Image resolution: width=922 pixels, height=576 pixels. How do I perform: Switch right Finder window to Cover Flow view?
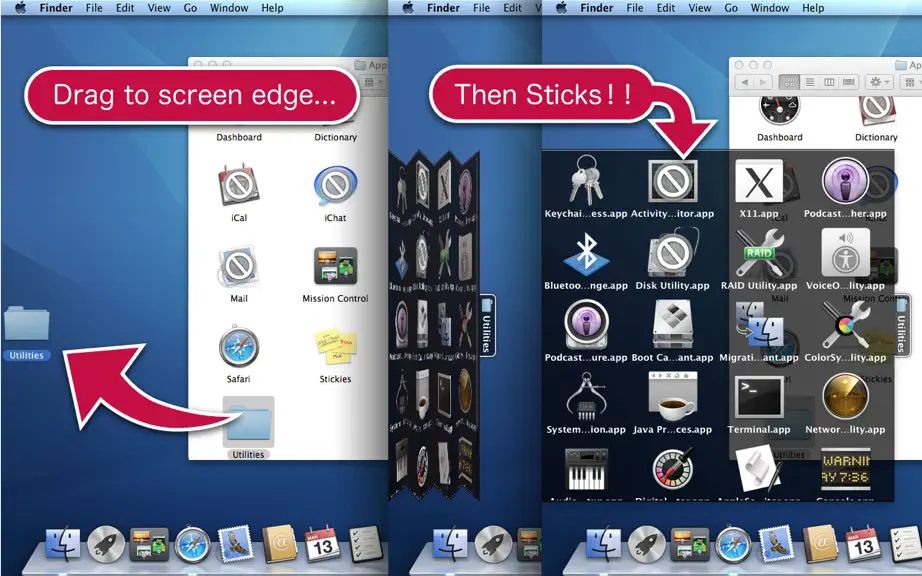pyautogui.click(x=848, y=82)
